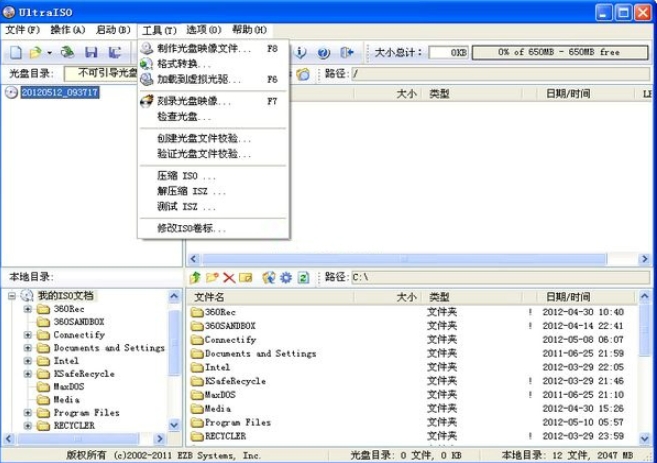657x463 pixels.
Task: Choose 解压缩 ISZ menu entry
Action: point(213,191)
